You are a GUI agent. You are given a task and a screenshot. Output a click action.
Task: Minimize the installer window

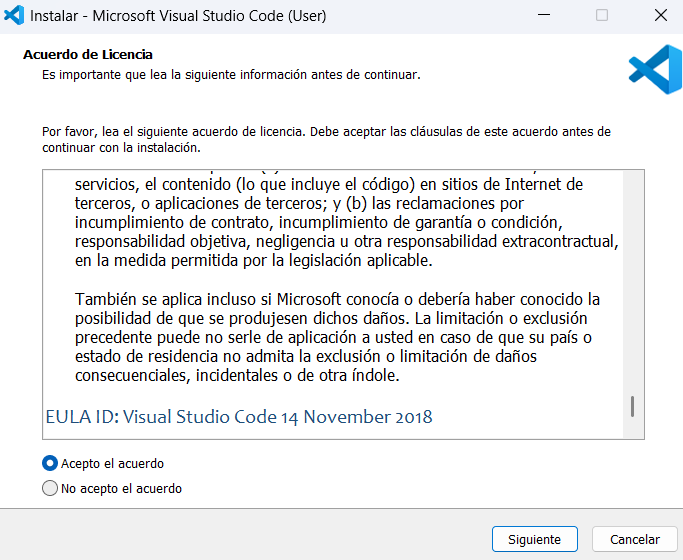[x=544, y=16]
